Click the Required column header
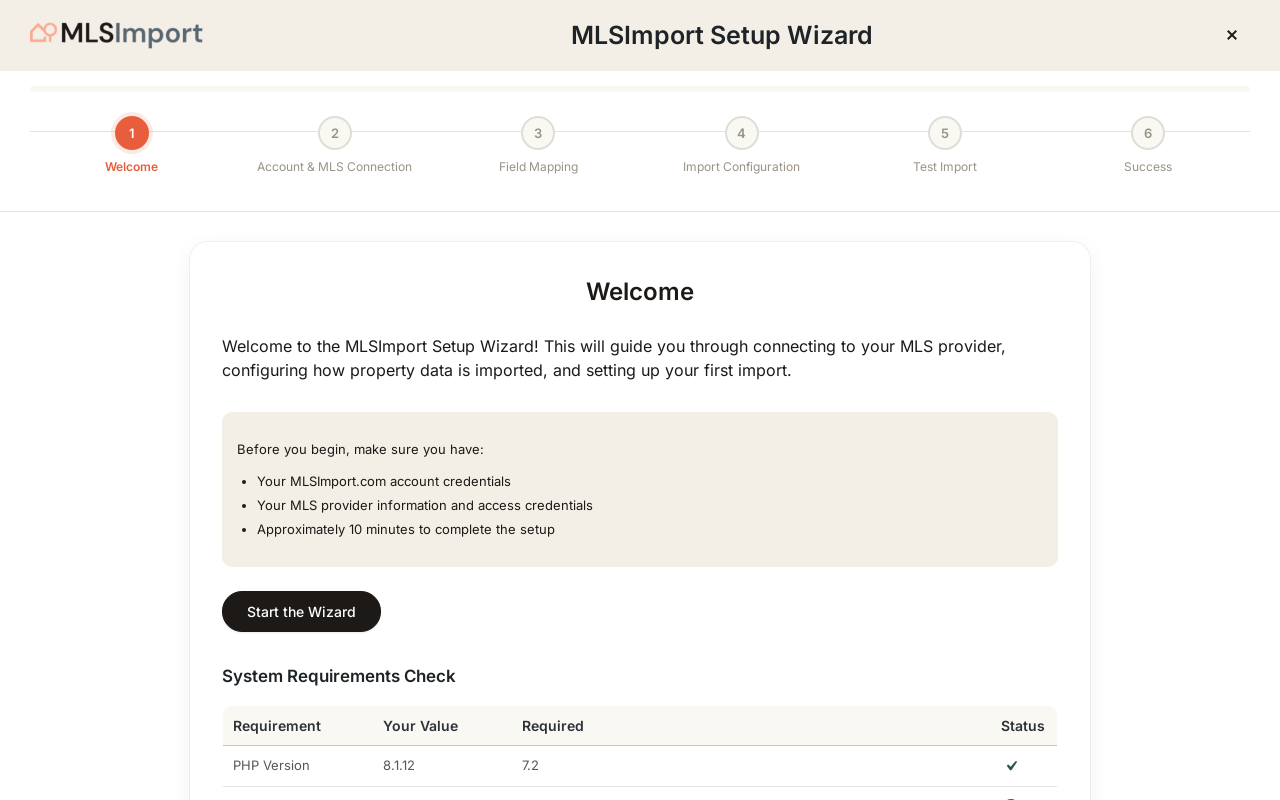Image resolution: width=1280 pixels, height=800 pixels. 553,726
